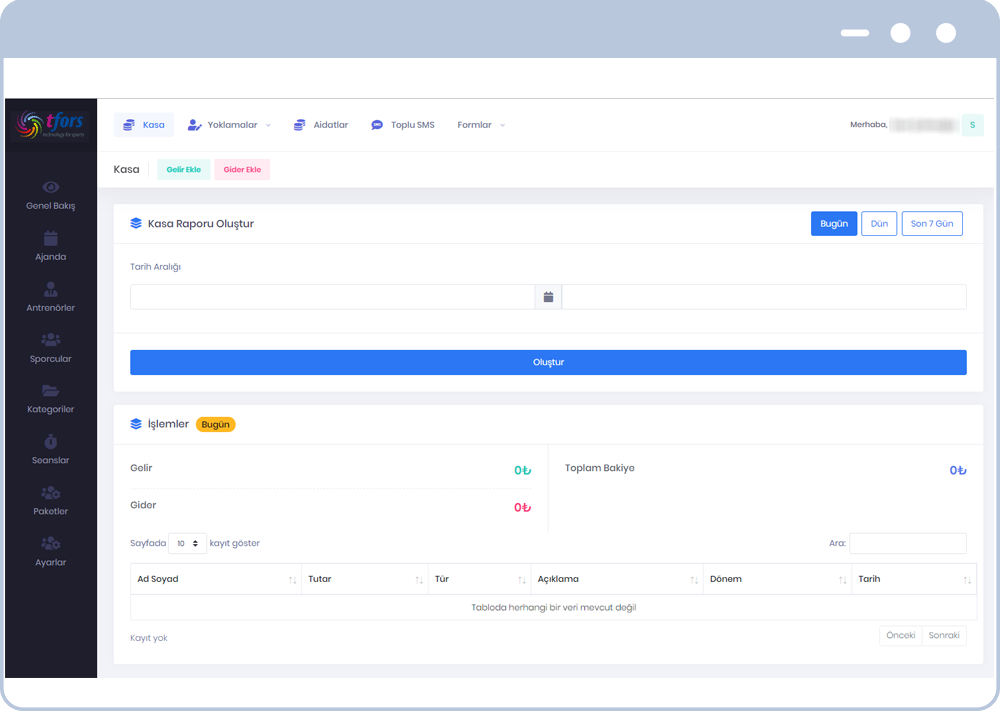Click the Aidatlar coins icon
The width and height of the screenshot is (1000, 712).
299,125
